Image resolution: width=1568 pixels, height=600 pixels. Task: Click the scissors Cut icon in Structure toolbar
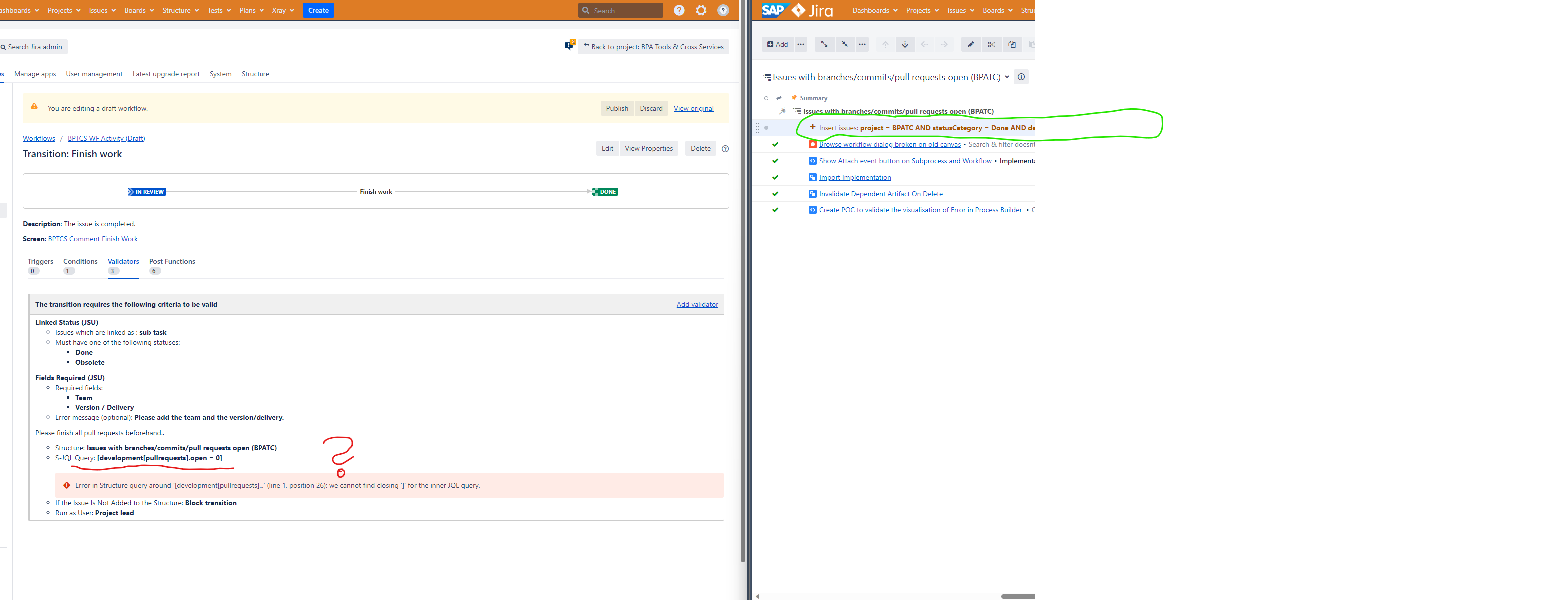pyautogui.click(x=991, y=44)
